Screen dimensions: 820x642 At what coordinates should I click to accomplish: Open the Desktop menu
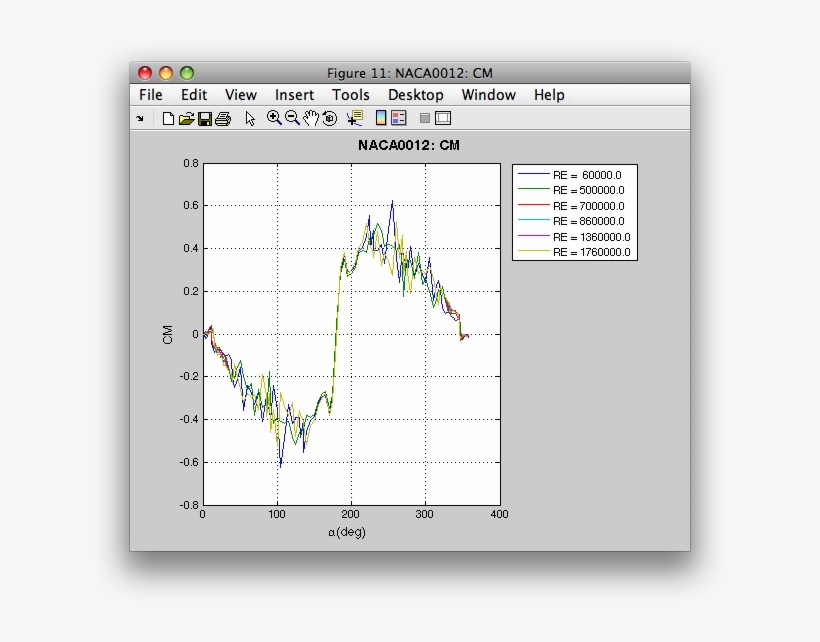(415, 95)
